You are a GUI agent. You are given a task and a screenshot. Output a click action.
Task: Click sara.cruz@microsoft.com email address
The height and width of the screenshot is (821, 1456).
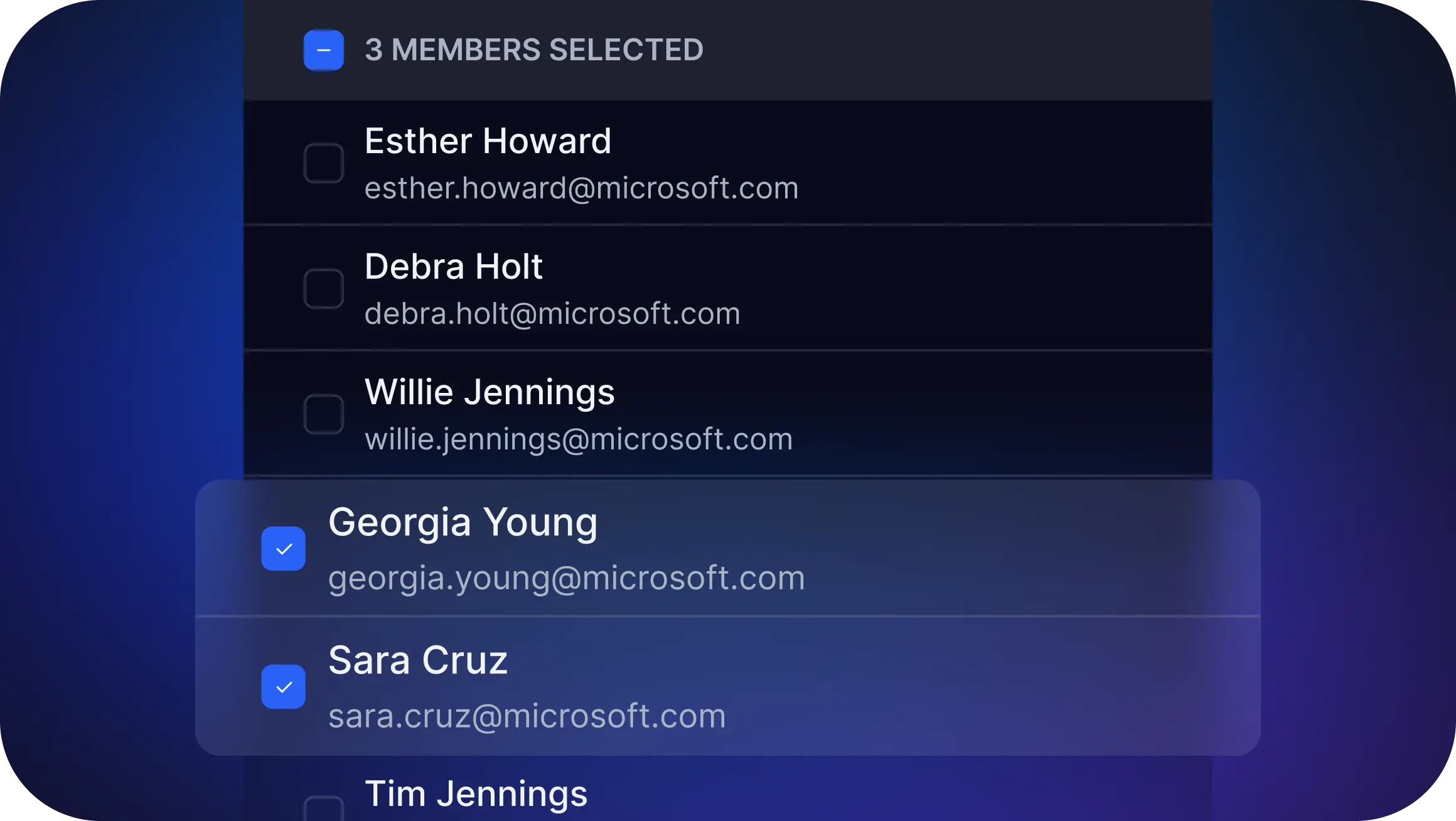tap(527, 716)
